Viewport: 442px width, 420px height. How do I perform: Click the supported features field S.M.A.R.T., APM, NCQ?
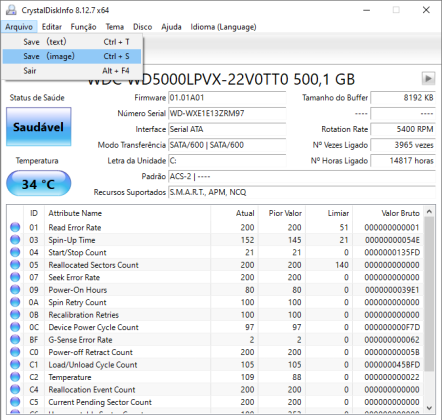[302, 192]
